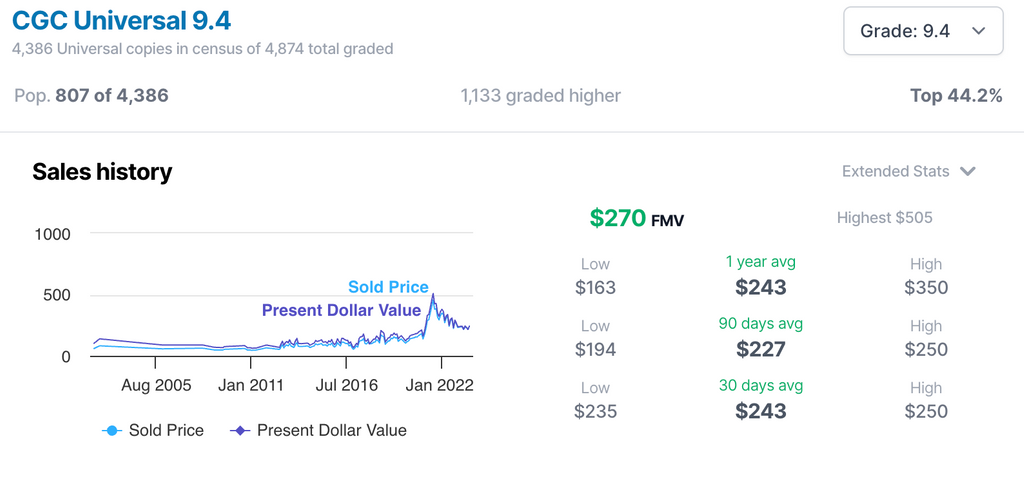The image size is (1024, 481).
Task: Select the 30 days avg label
Action: [760, 386]
